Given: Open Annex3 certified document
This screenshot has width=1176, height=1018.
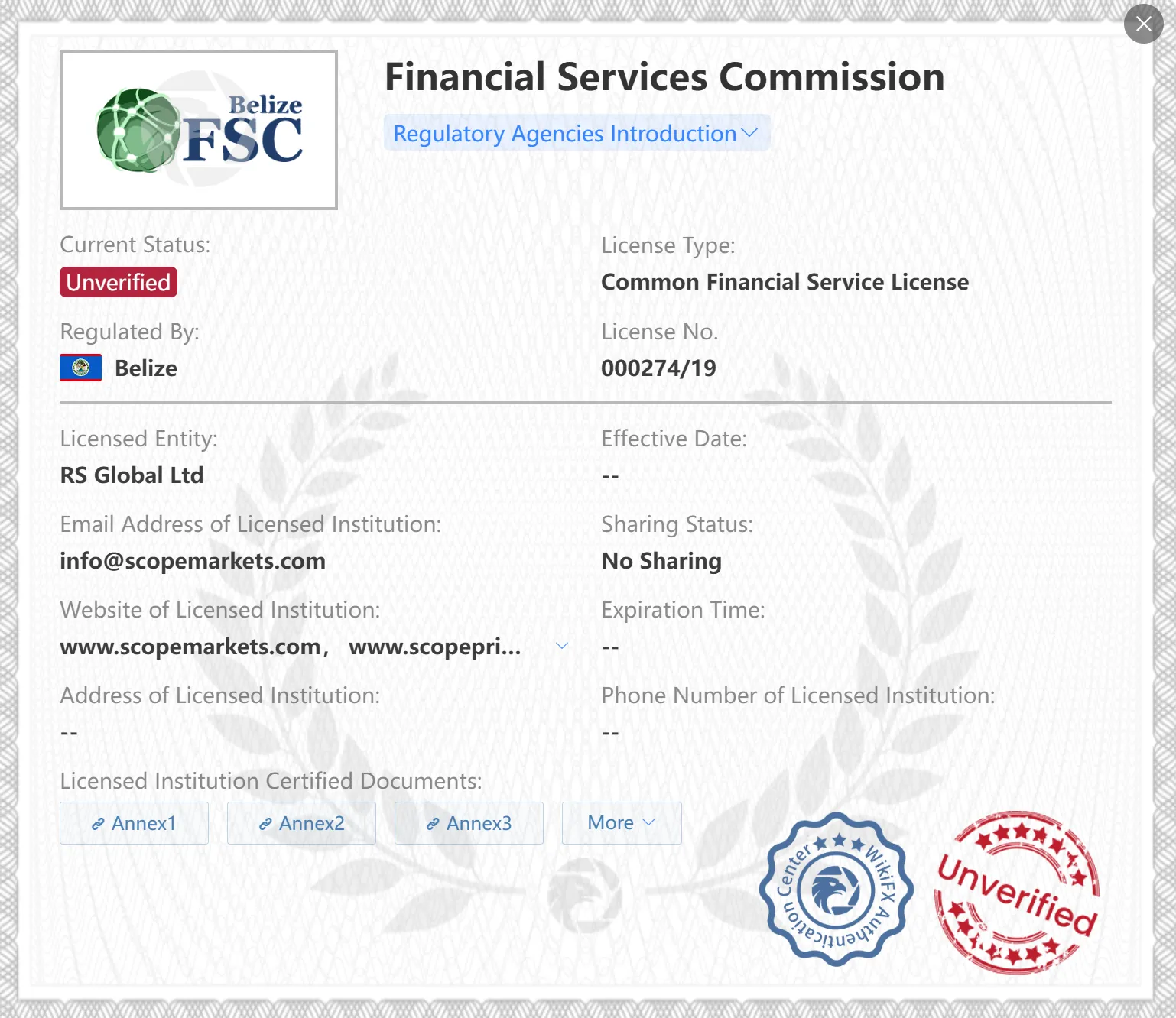Looking at the screenshot, I should click(x=469, y=823).
